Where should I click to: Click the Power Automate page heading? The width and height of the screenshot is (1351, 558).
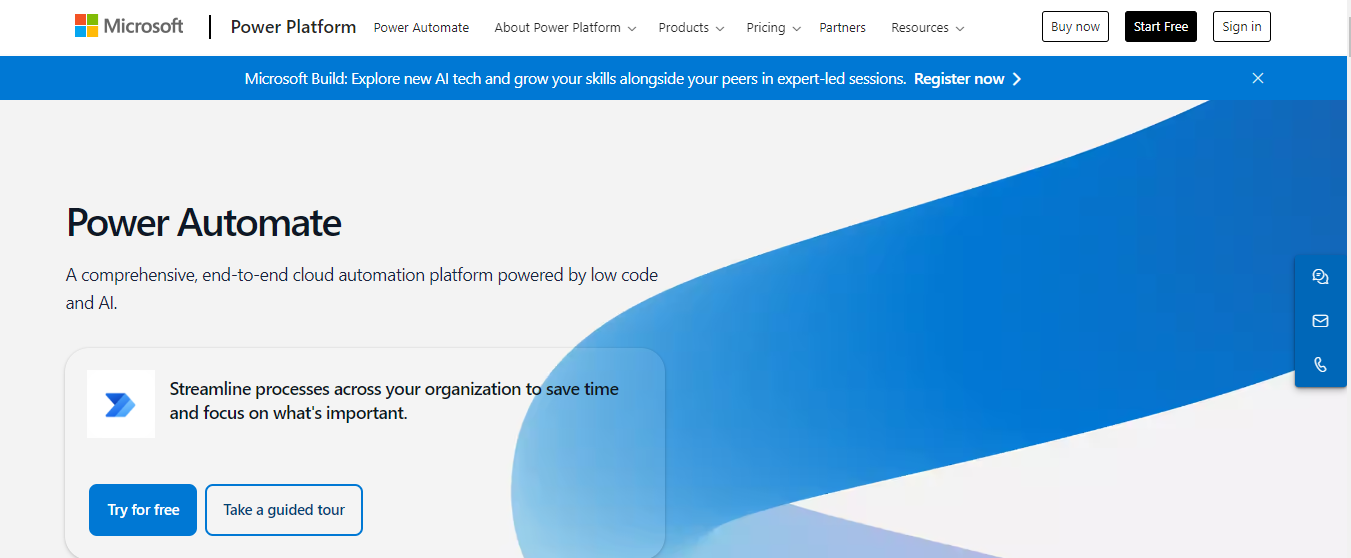click(204, 222)
